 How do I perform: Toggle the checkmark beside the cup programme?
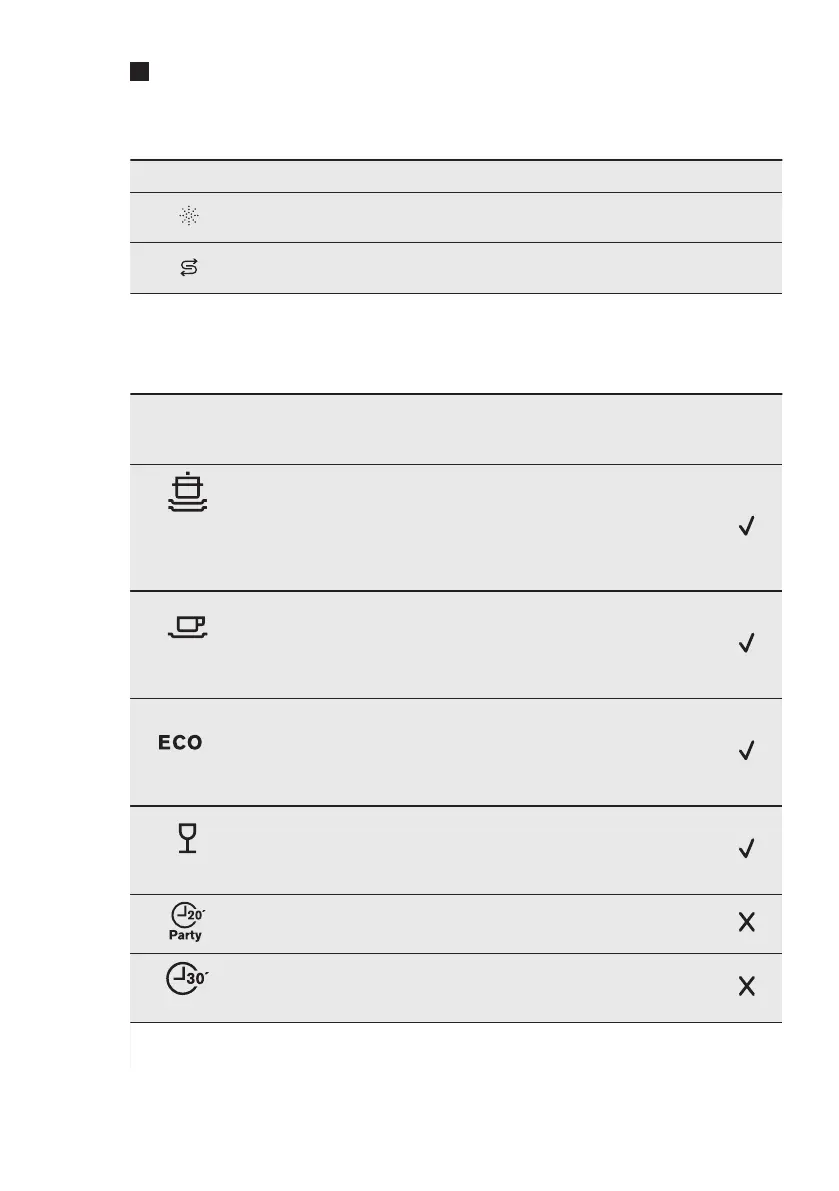tap(746, 644)
